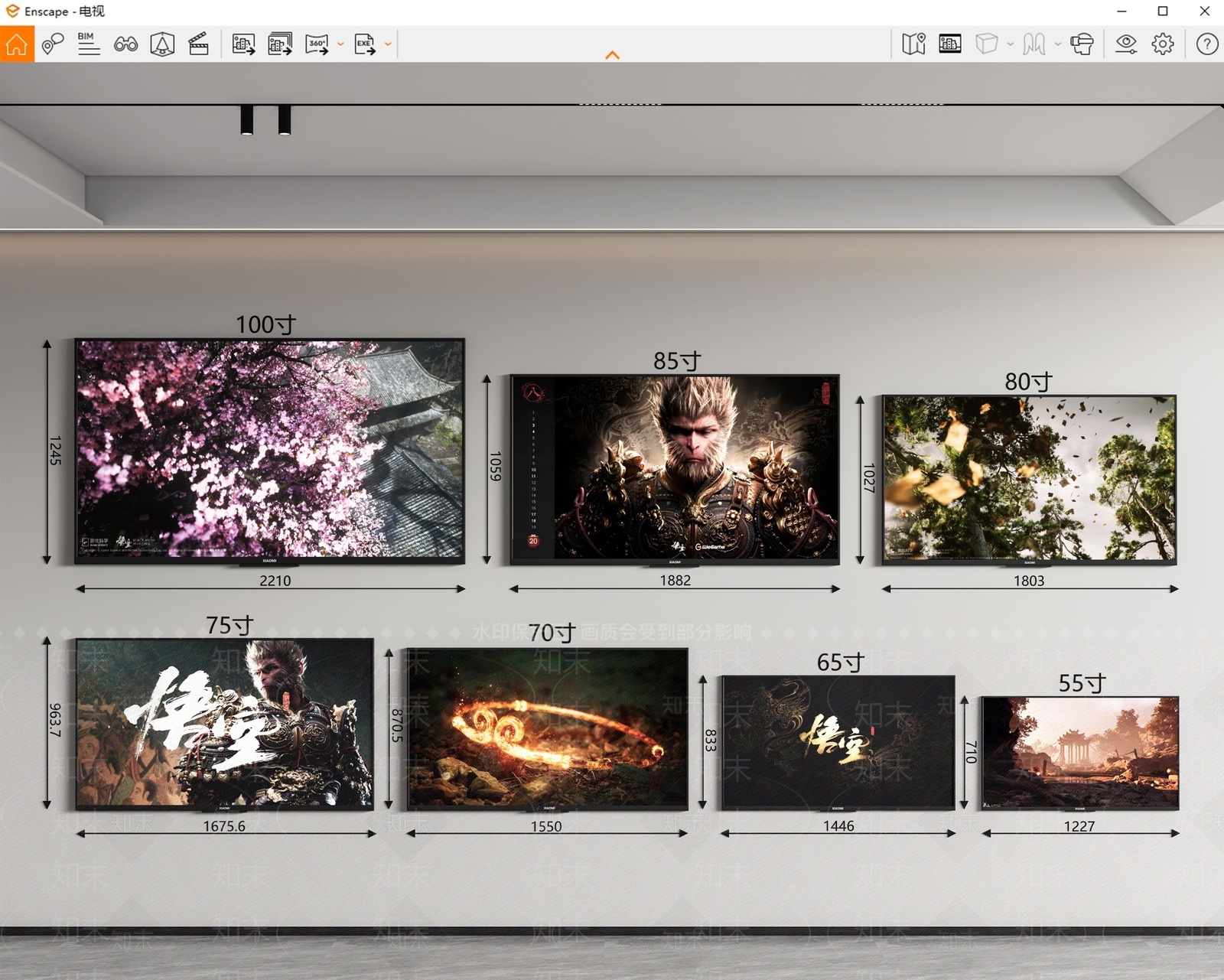Export a 360° panorama
The width and height of the screenshot is (1224, 980).
(317, 44)
